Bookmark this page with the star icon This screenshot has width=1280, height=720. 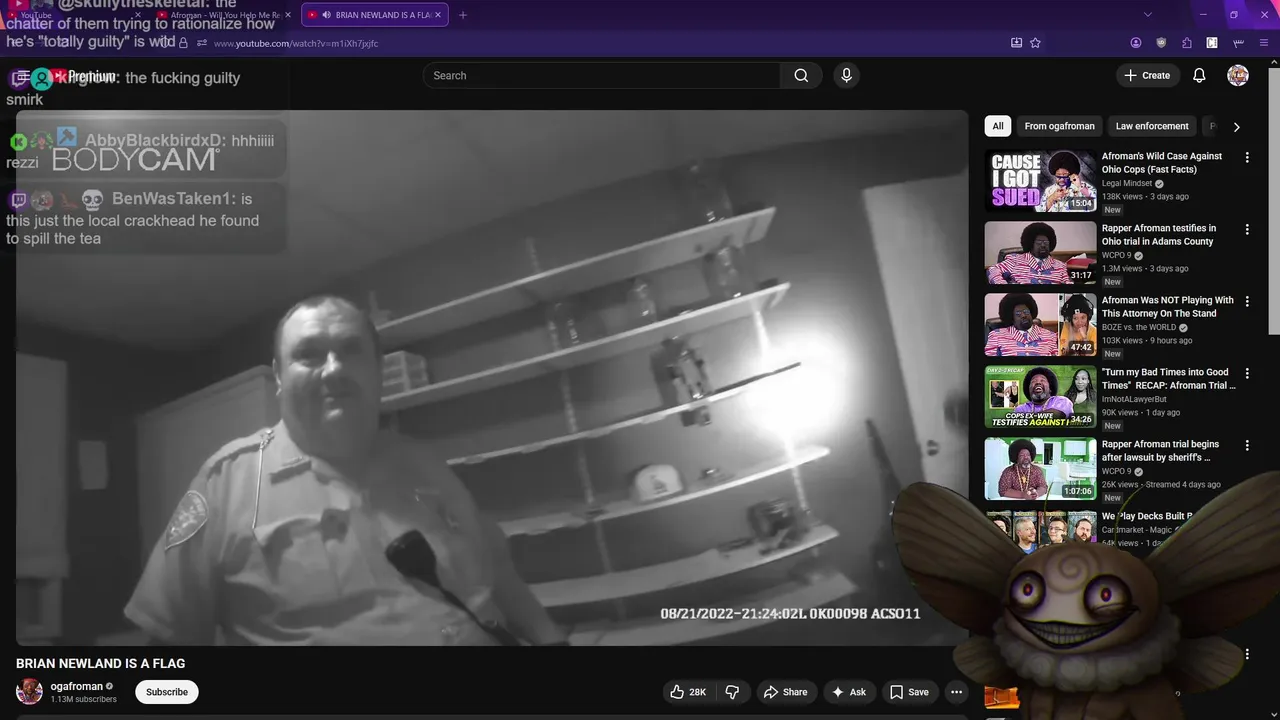click(x=1035, y=43)
